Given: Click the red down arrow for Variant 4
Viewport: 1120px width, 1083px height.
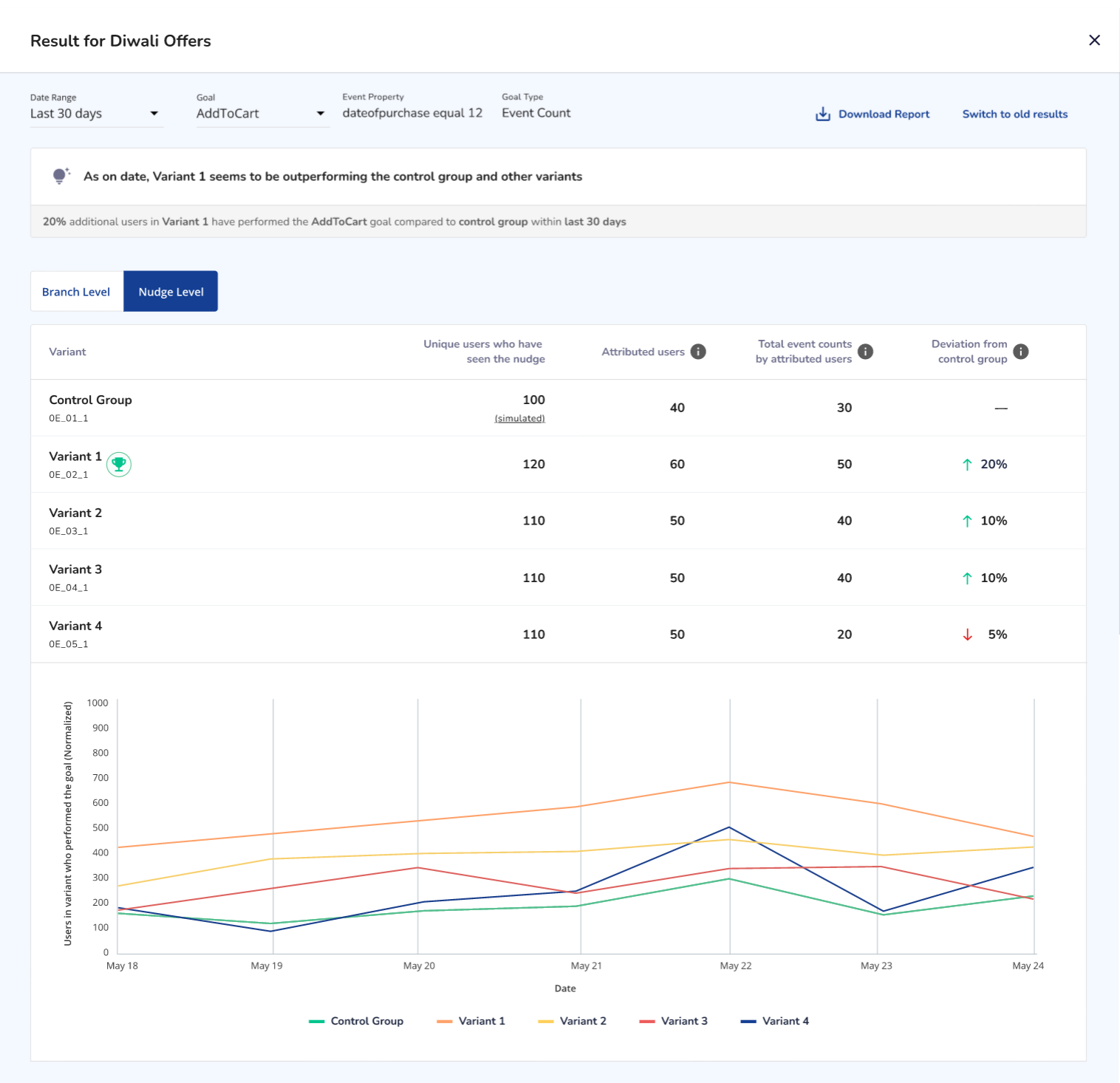Looking at the screenshot, I should point(967,635).
